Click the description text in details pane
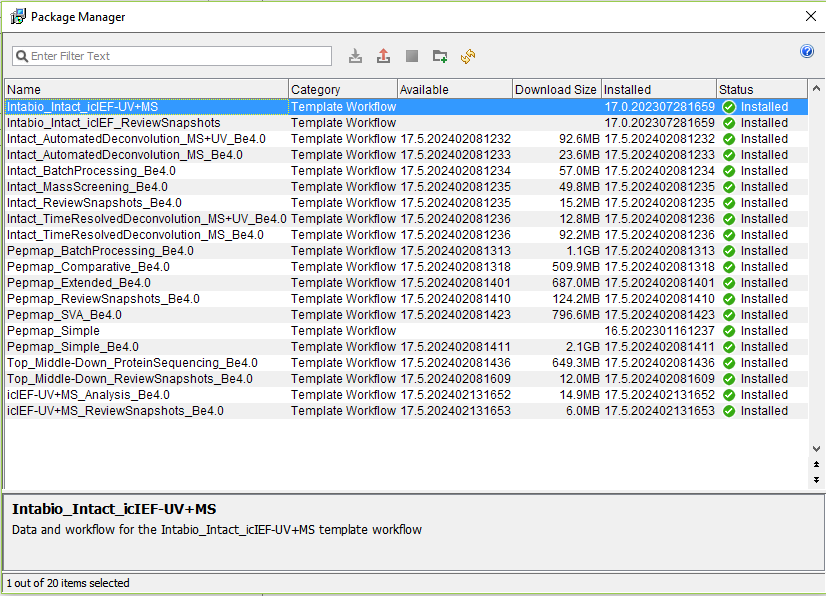Image resolution: width=826 pixels, height=596 pixels. click(x=217, y=530)
